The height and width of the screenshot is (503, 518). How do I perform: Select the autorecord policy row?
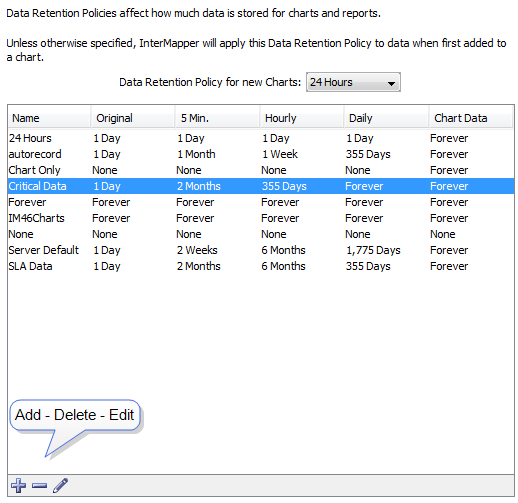261,154
